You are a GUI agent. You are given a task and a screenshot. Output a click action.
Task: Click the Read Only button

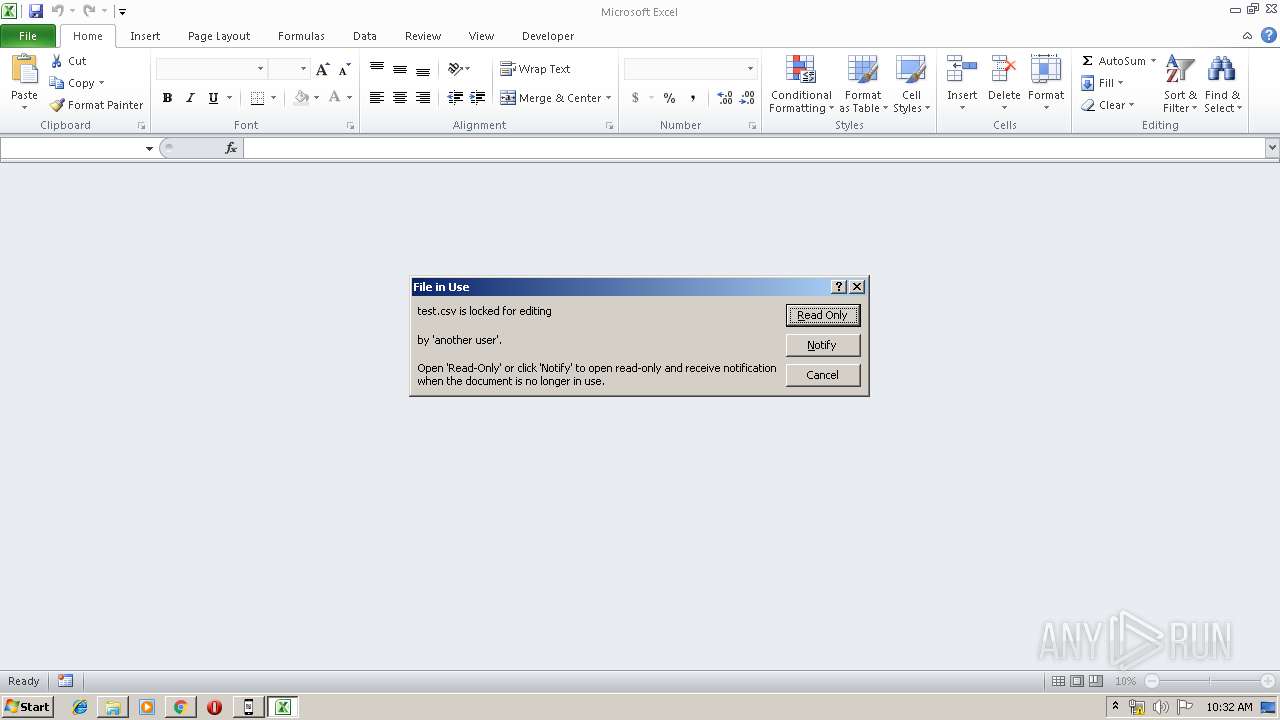822,315
